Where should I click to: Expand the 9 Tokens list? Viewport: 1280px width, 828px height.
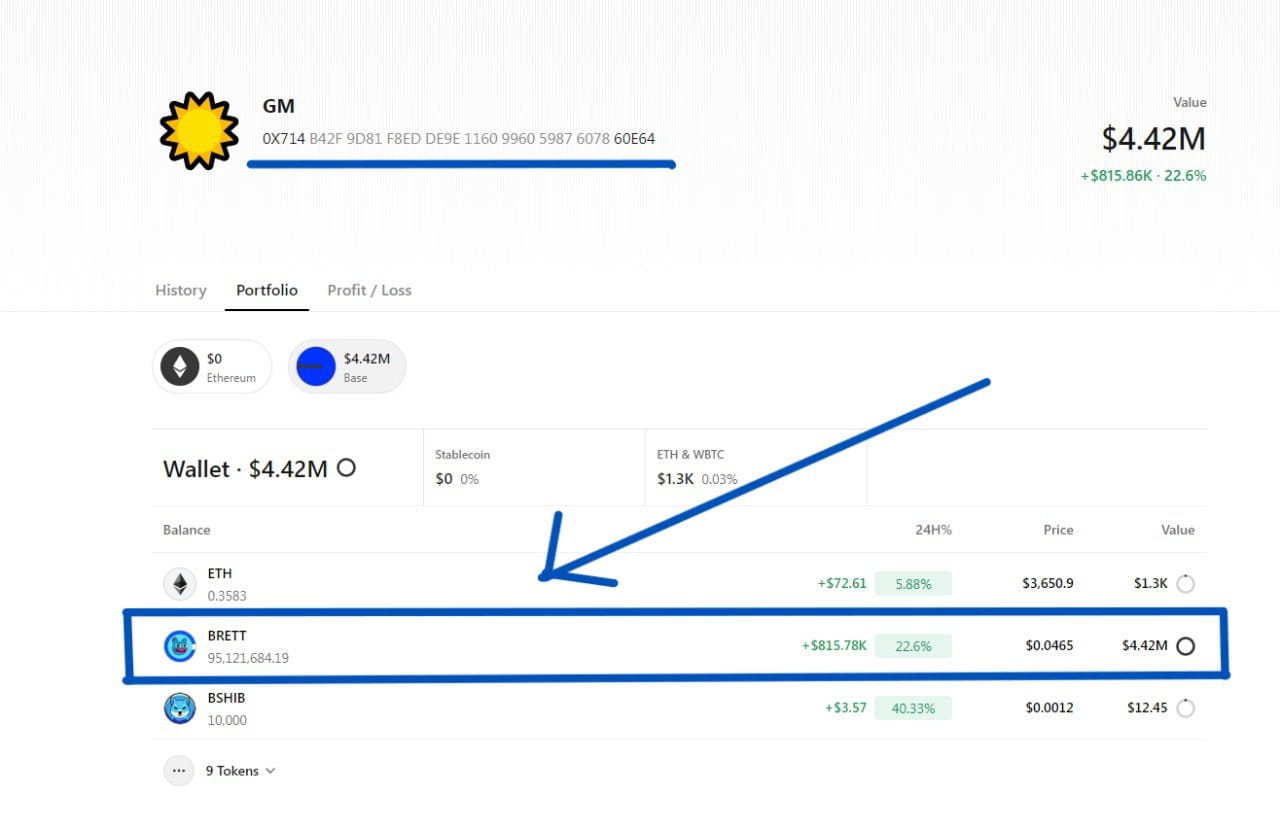(232, 770)
